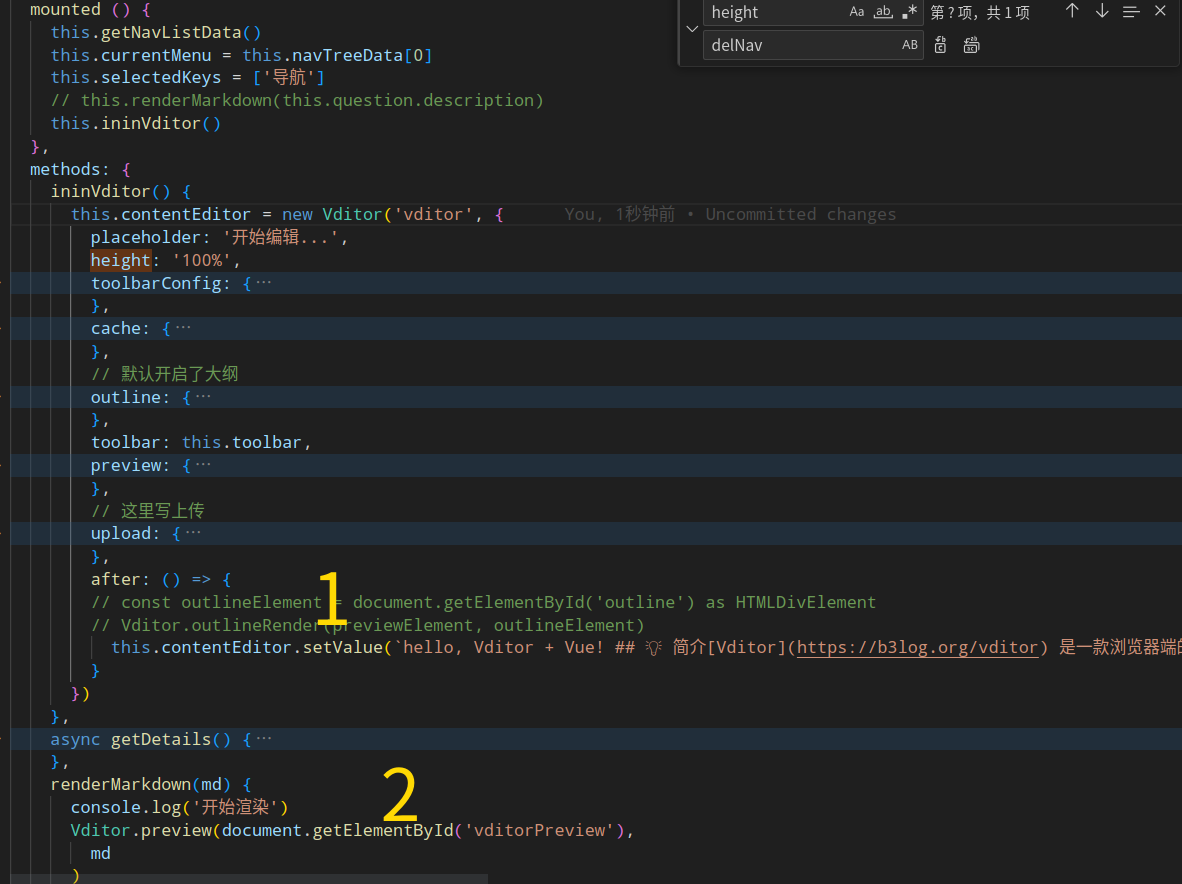Expand folded outline block ellipsis
This screenshot has width=1182, height=884.
point(203,396)
